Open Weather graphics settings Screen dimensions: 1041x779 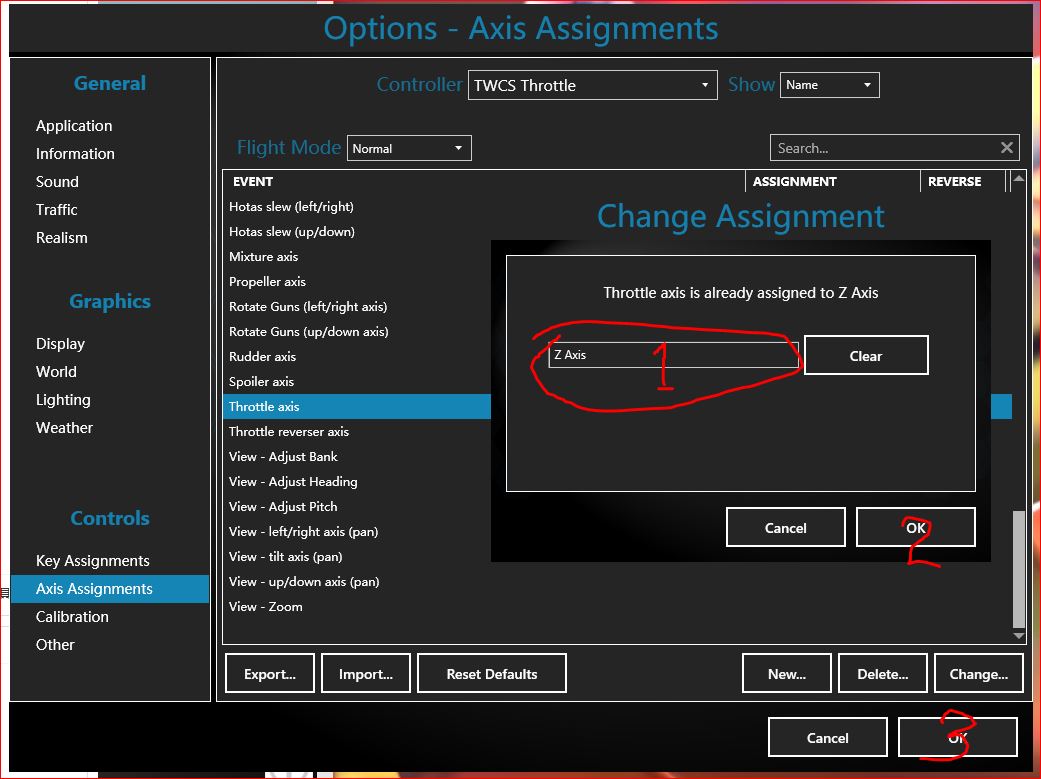(64, 428)
